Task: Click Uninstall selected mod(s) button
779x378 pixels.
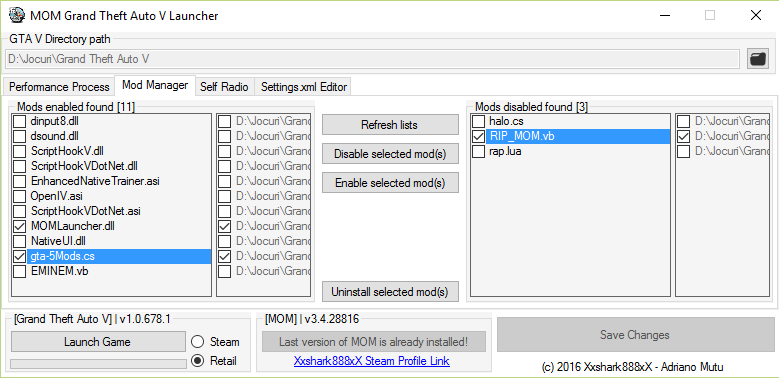Action: click(390, 292)
